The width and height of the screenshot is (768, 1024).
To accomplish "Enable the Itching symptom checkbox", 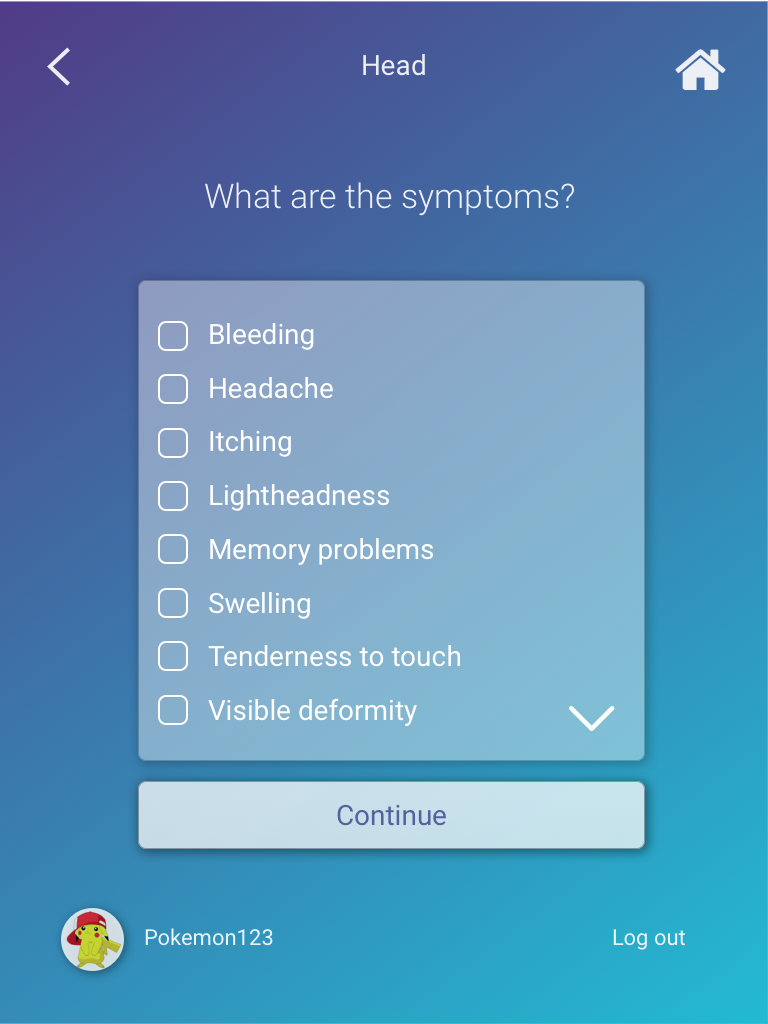I will 173,443.
